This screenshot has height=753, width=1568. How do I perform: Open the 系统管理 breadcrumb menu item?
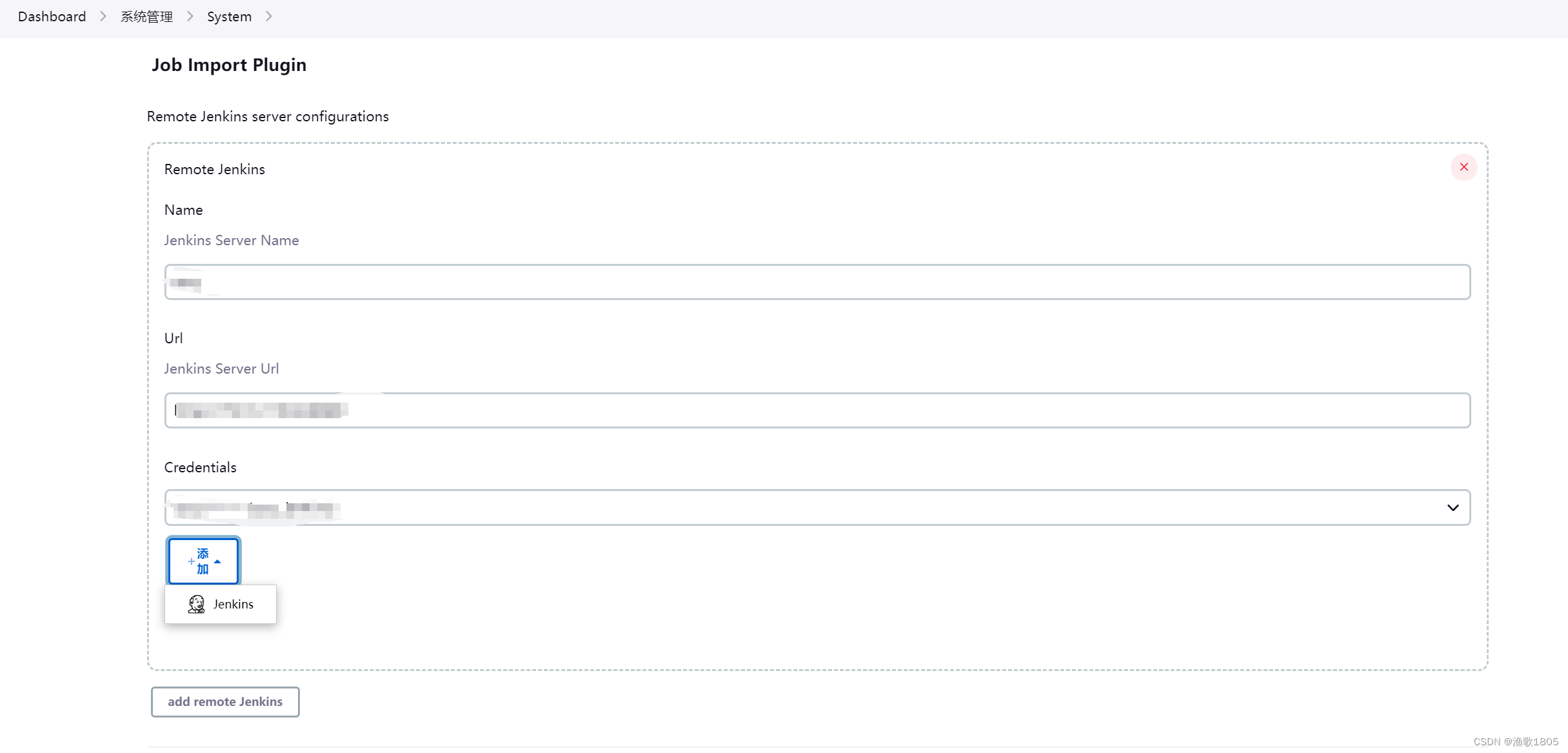(146, 17)
